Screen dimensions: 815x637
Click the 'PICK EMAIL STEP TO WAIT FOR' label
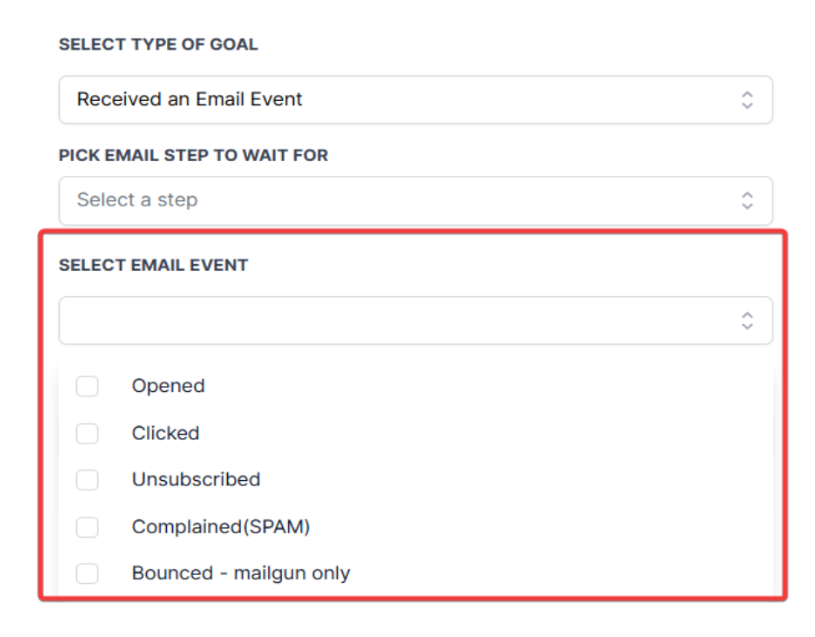[x=193, y=156]
